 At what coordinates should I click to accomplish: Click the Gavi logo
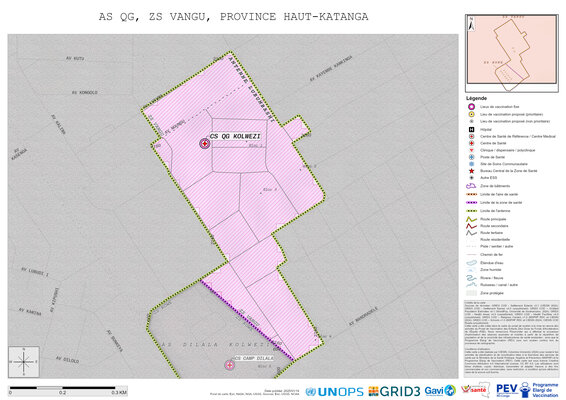[440, 391]
